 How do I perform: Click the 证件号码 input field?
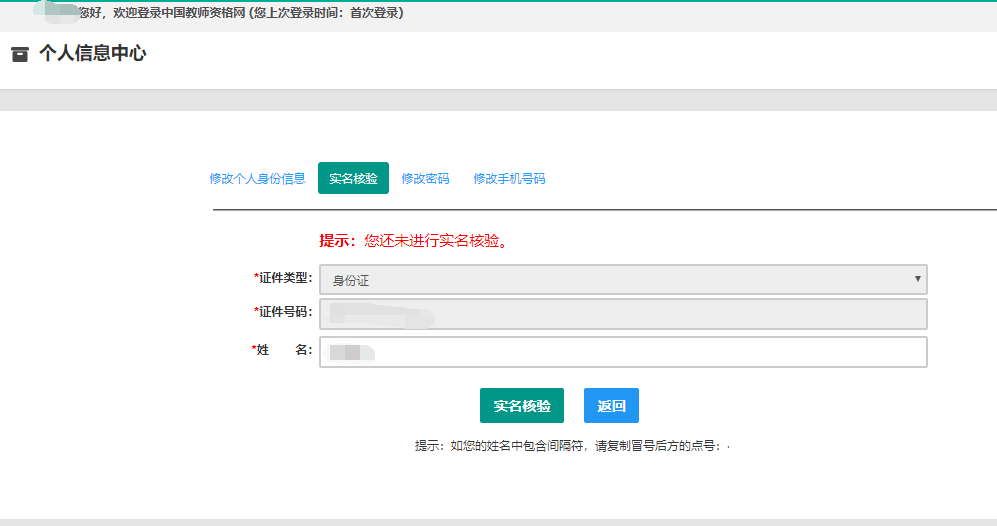623,314
